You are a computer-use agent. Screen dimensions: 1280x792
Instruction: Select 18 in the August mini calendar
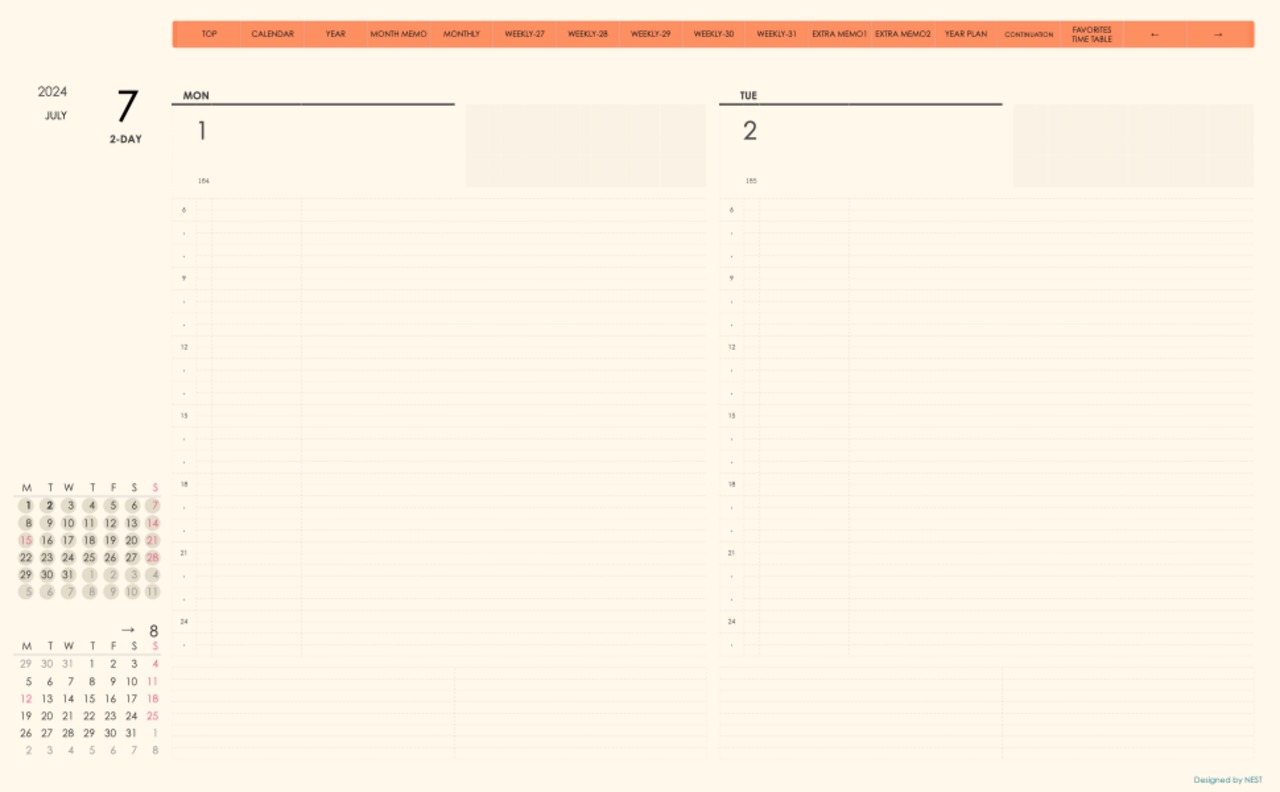[x=153, y=699]
